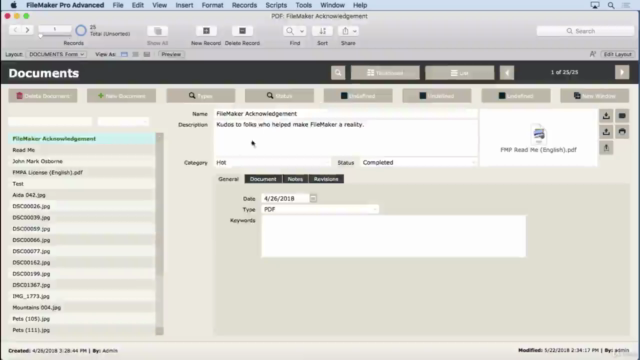
Task: Open the Layout DOCUMENTS Form dropdown
Action: point(56,54)
